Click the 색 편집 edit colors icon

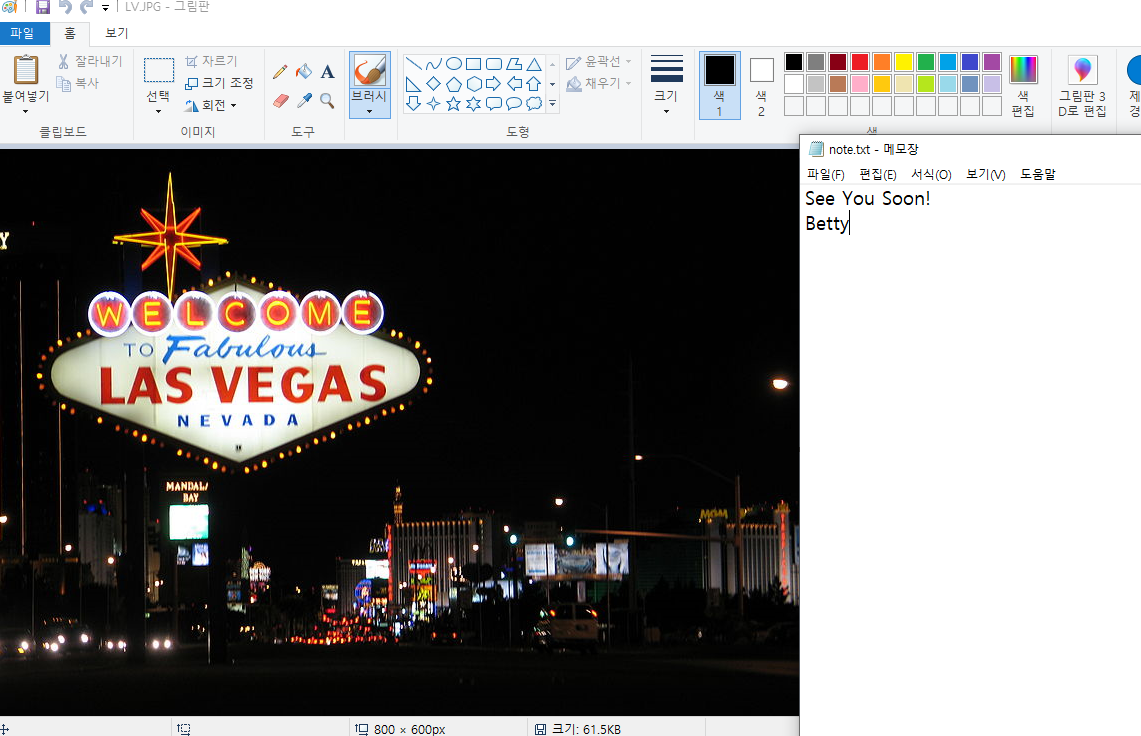(1023, 85)
